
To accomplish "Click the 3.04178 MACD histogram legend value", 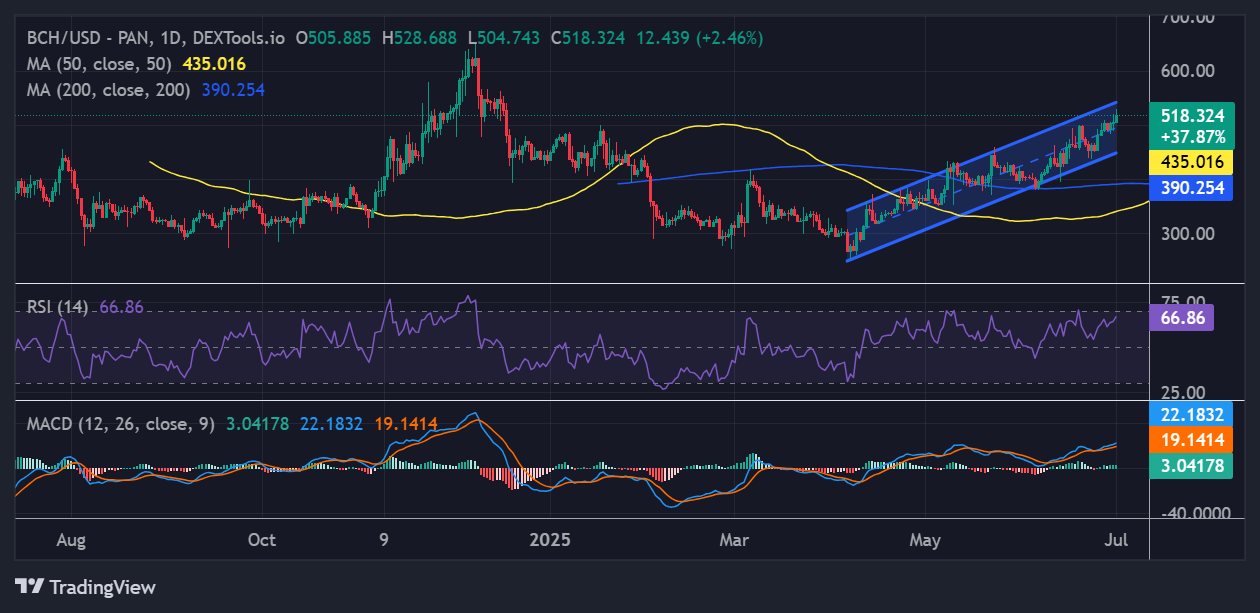I will [x=256, y=424].
